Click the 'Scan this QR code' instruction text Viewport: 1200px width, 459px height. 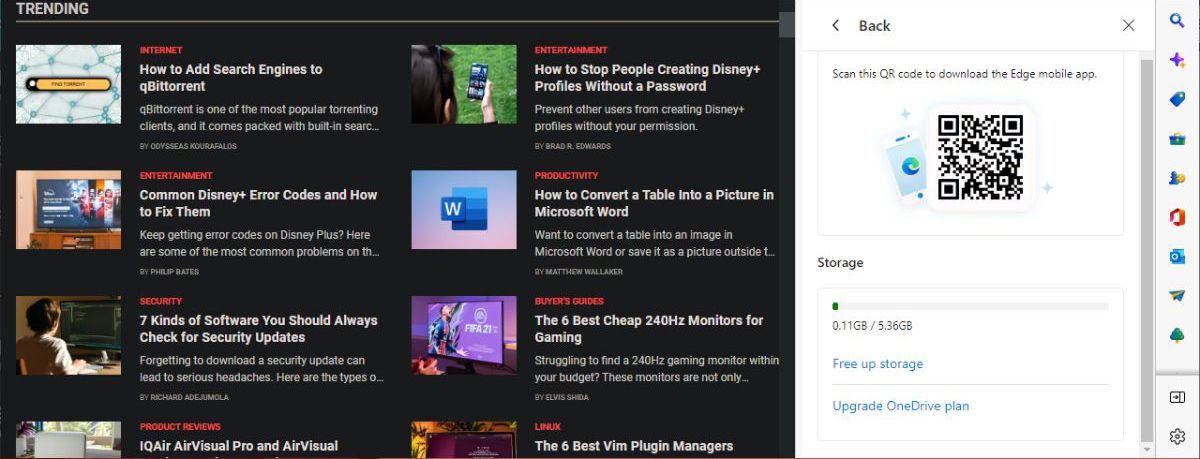click(x=964, y=74)
